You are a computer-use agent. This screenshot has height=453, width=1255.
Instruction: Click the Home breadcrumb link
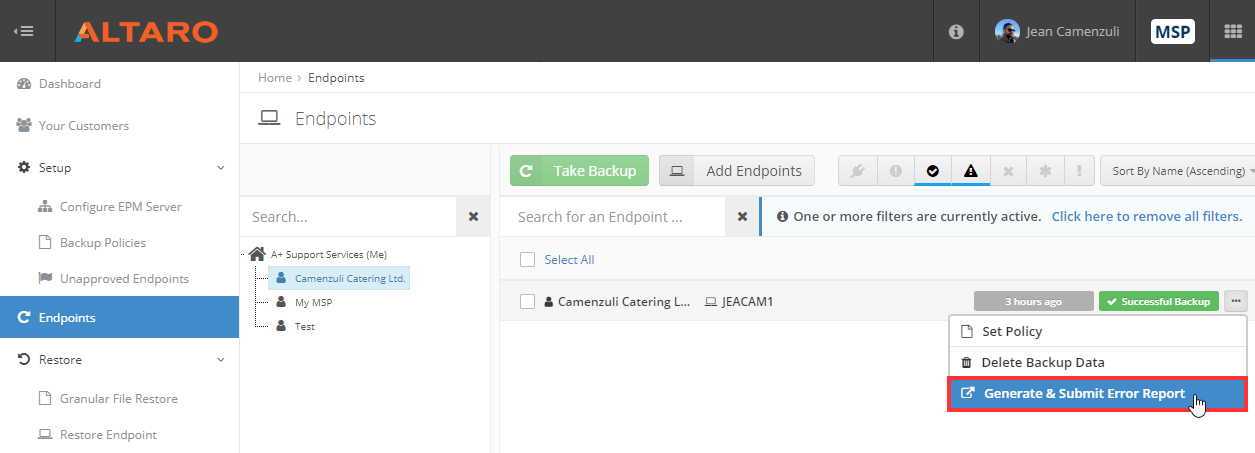pyautogui.click(x=274, y=78)
